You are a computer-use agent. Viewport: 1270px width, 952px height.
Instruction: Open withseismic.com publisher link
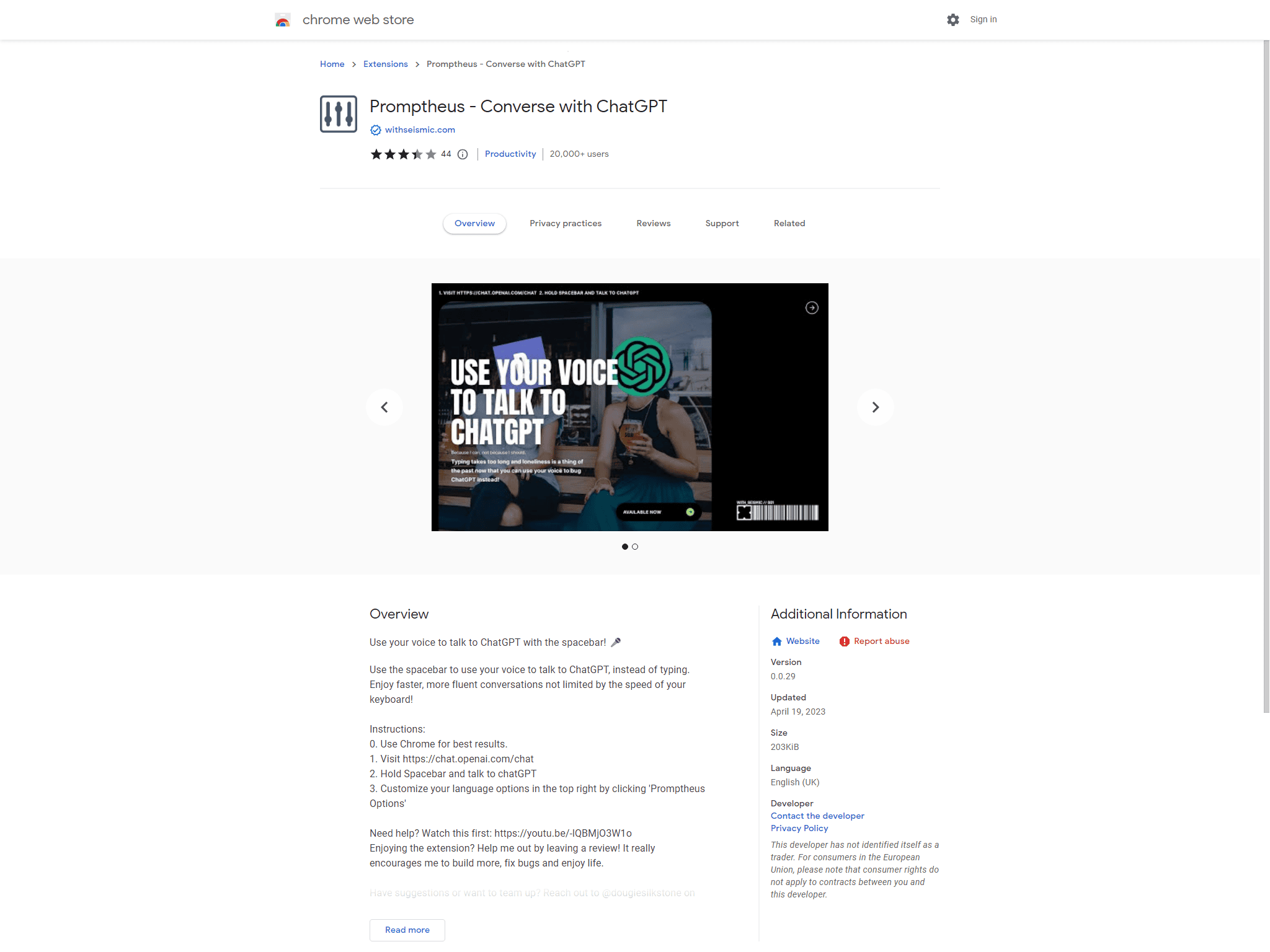[x=420, y=130]
